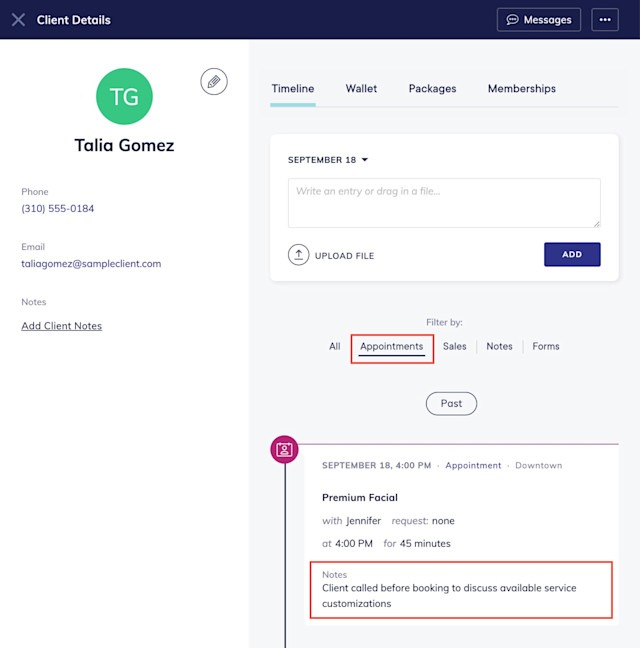Viewport: 640px width, 648px height.
Task: Click the magenta appointment timeline icon
Action: (284, 449)
